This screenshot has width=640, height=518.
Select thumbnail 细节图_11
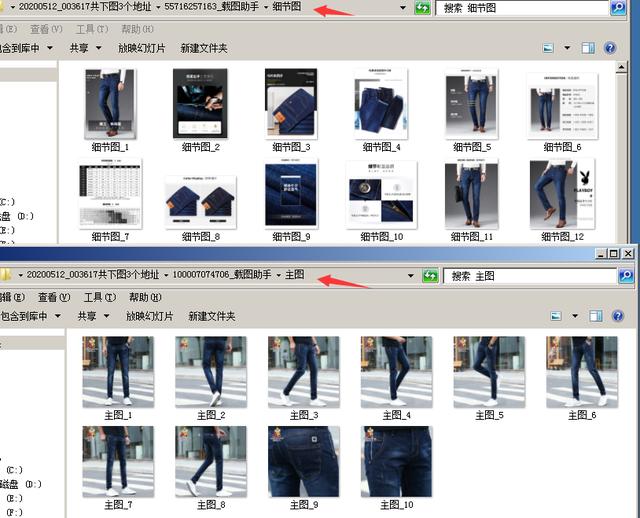(x=472, y=194)
